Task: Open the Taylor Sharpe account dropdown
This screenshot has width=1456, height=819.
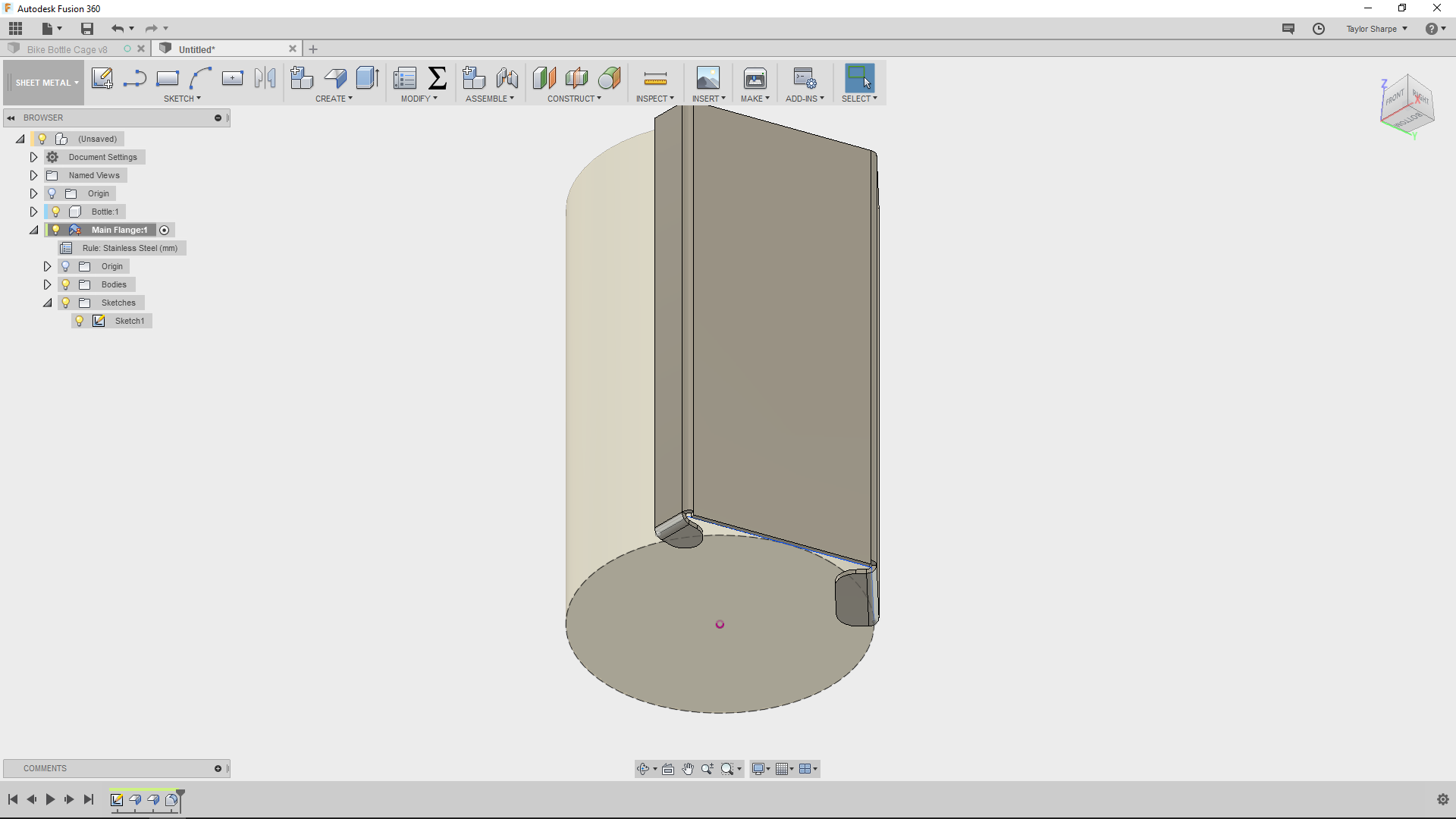Action: (x=1376, y=29)
